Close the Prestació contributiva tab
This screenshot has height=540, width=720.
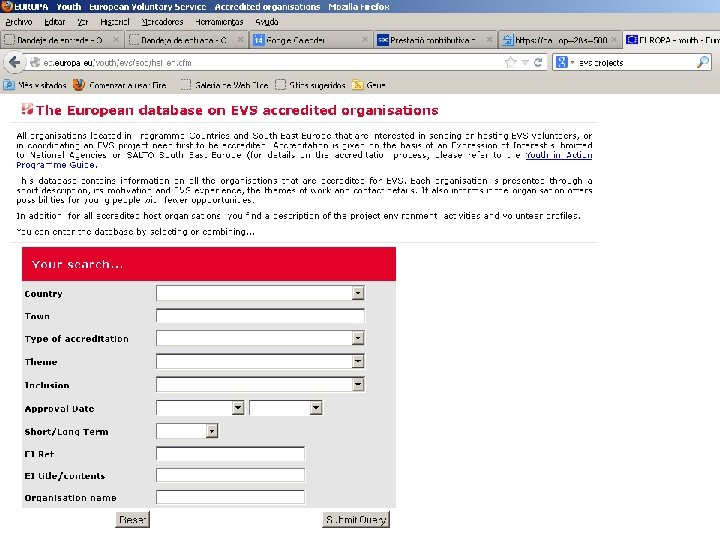(489, 40)
